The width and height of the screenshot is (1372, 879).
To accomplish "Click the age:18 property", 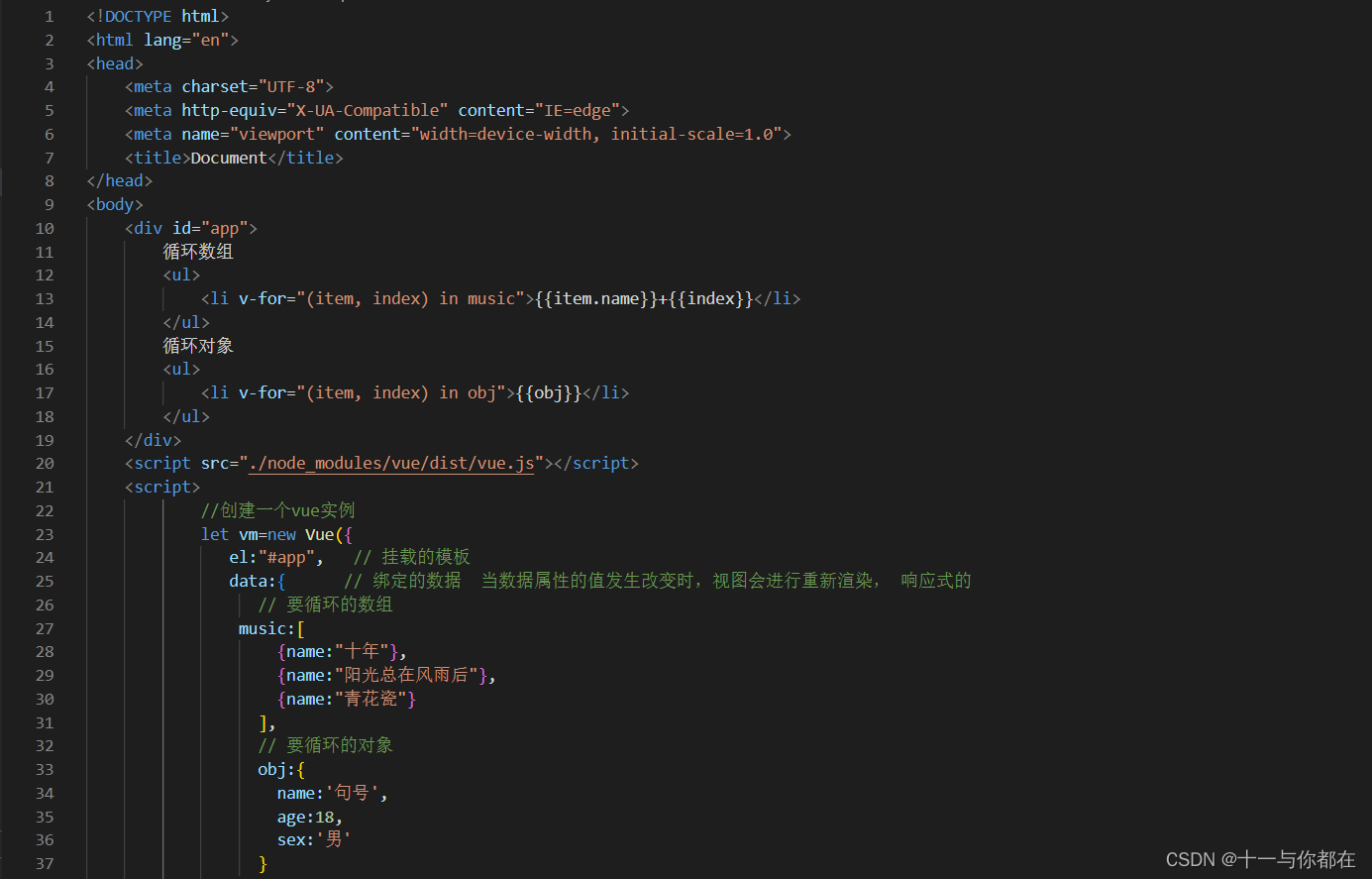I will coord(306,817).
